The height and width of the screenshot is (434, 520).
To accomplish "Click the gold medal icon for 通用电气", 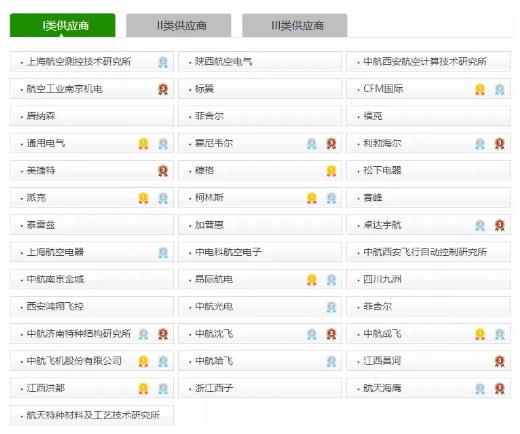I will pos(143,144).
